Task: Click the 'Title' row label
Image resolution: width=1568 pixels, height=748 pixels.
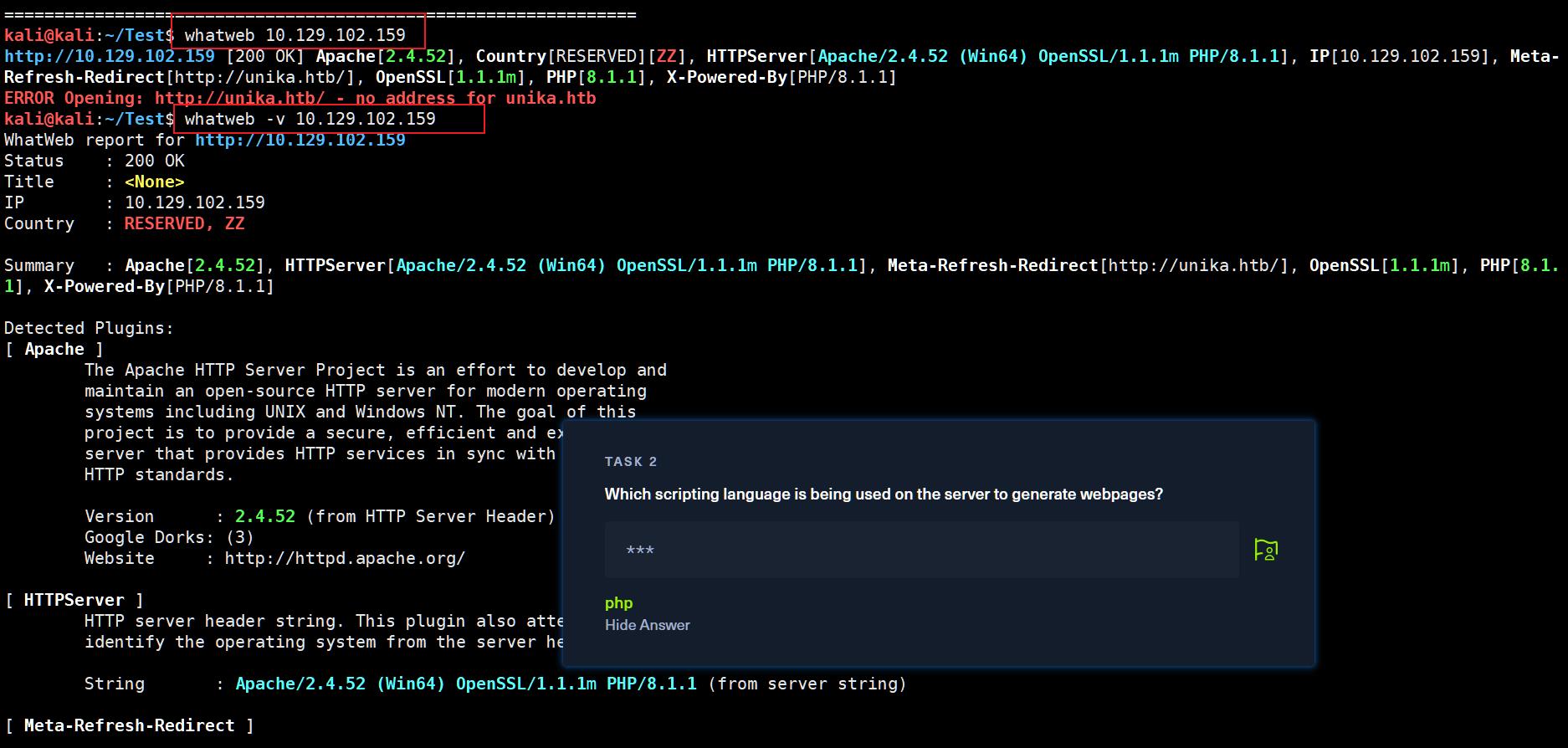Action: coord(29,182)
